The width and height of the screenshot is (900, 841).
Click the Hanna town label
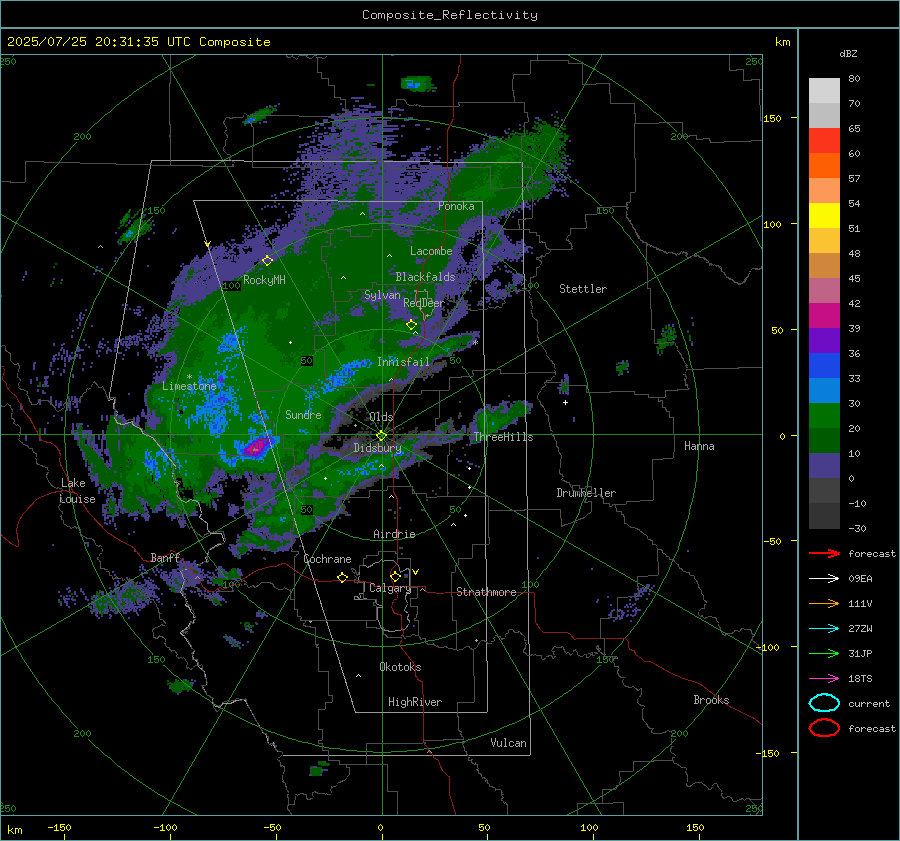699,446
